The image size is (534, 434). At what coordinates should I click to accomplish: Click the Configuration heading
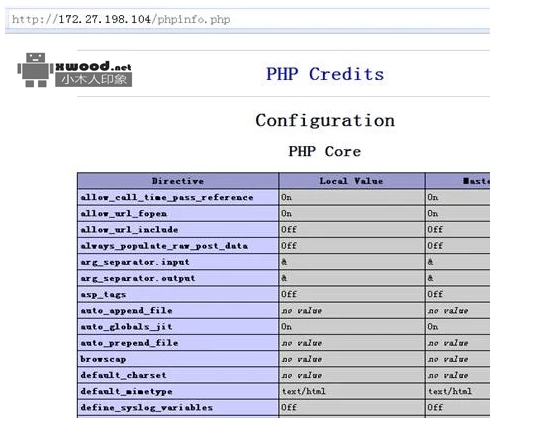pyautogui.click(x=325, y=121)
